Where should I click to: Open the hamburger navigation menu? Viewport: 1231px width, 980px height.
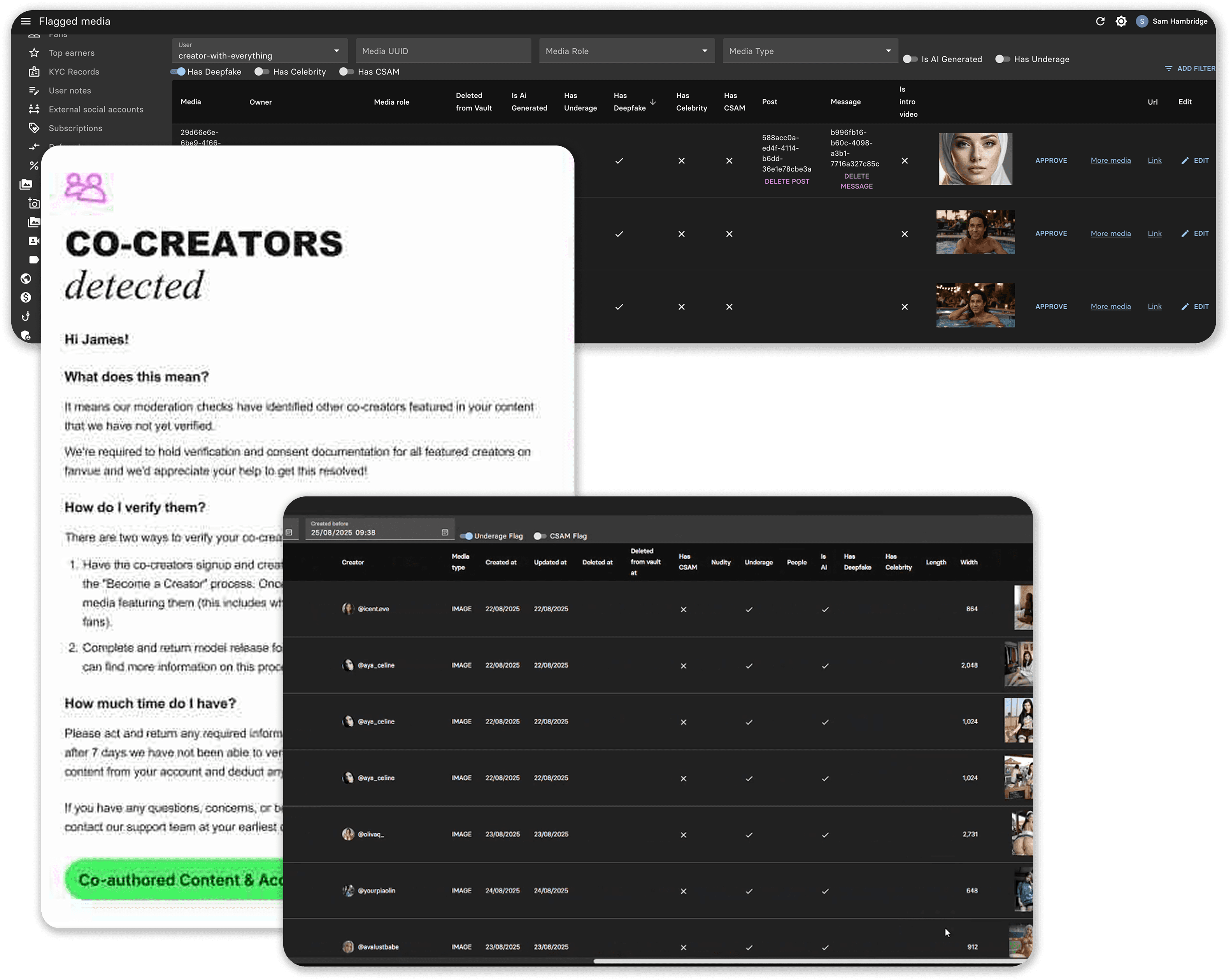pos(26,21)
